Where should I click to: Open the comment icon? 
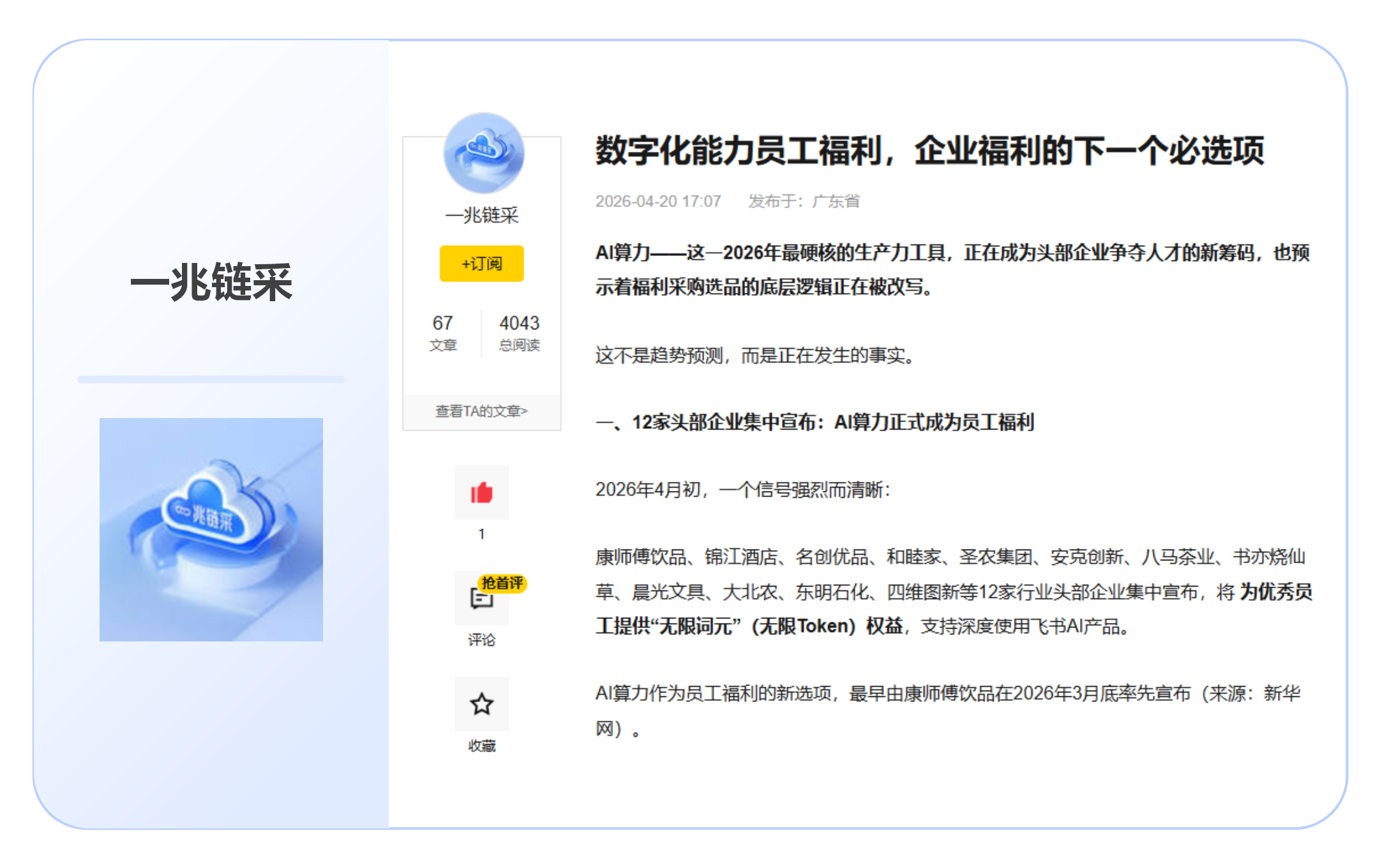[480, 599]
